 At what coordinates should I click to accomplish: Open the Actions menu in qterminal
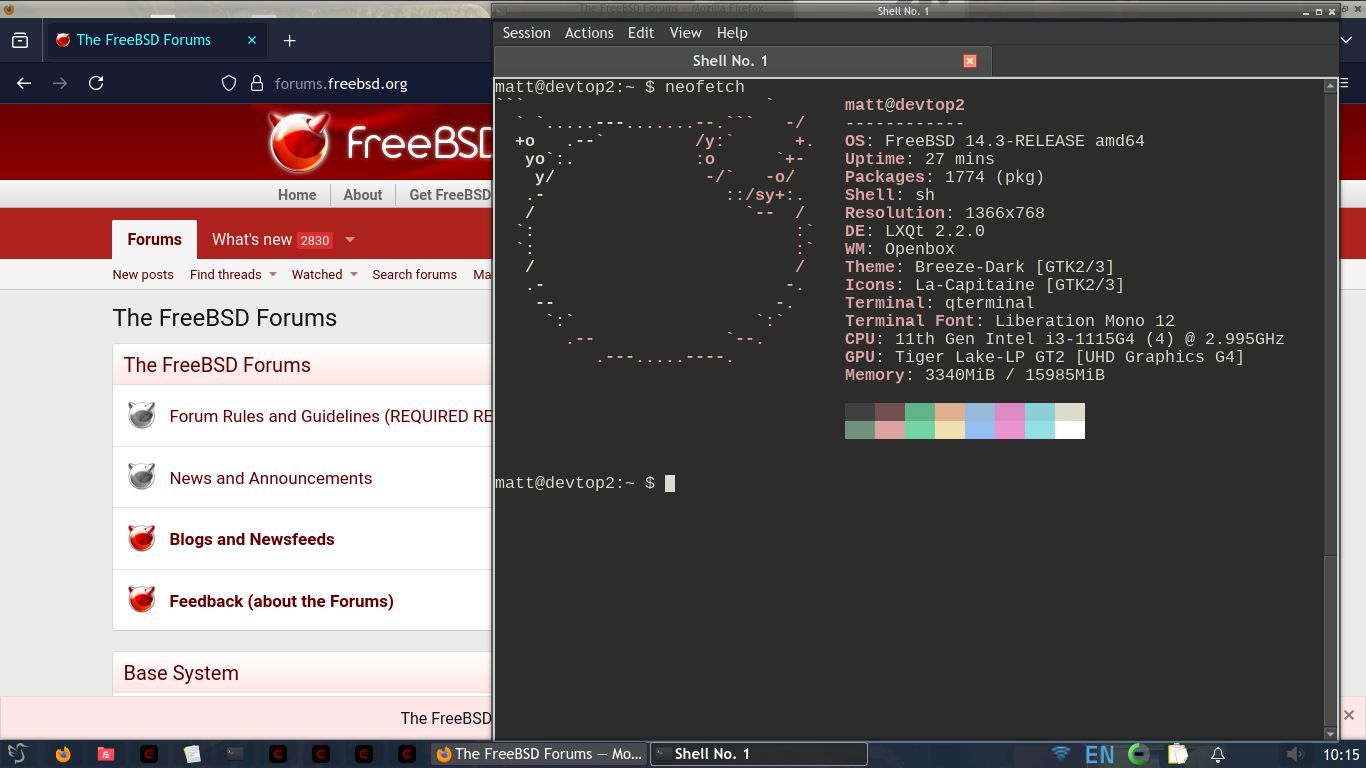click(x=589, y=33)
